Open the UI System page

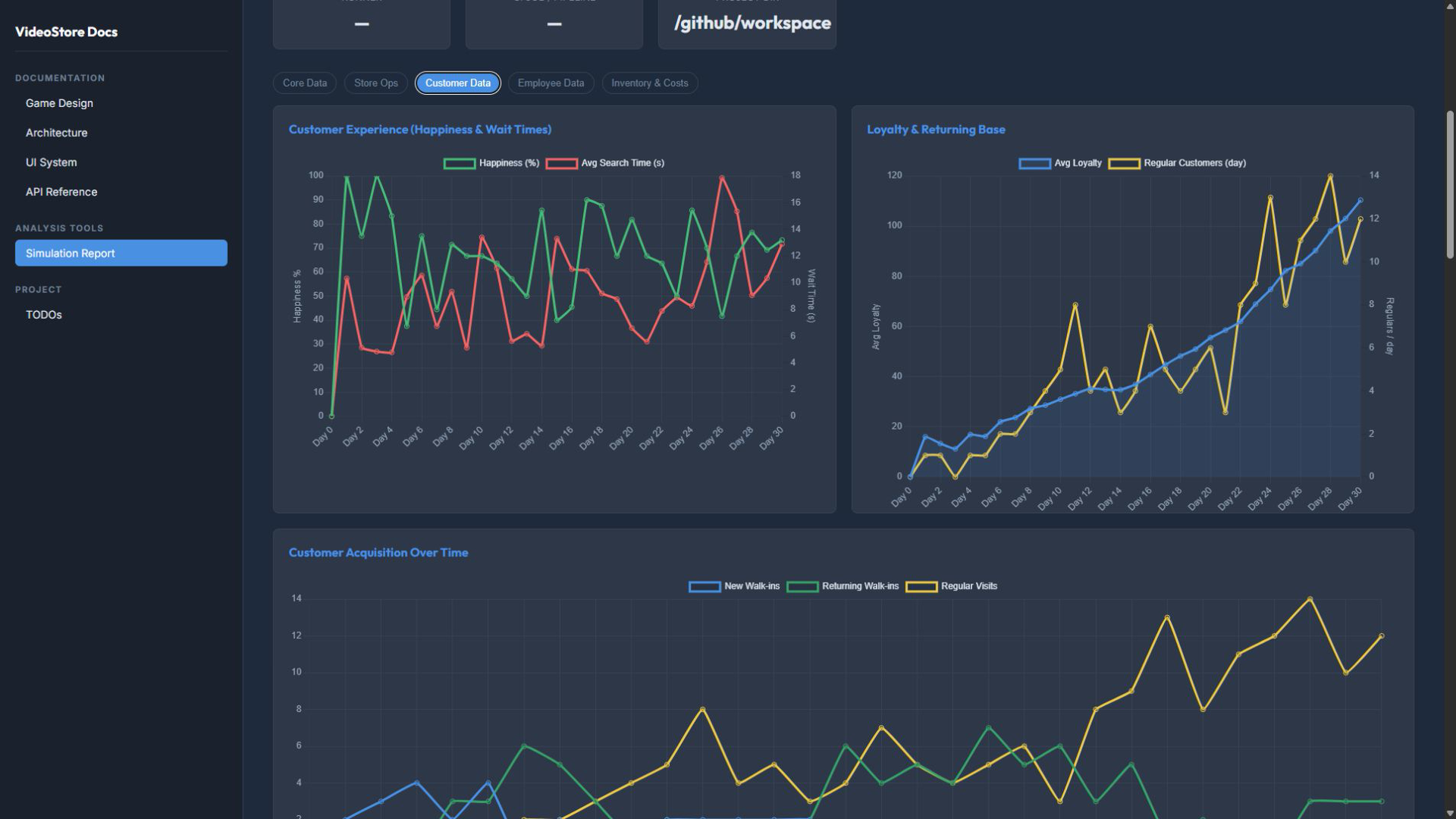pyautogui.click(x=51, y=162)
